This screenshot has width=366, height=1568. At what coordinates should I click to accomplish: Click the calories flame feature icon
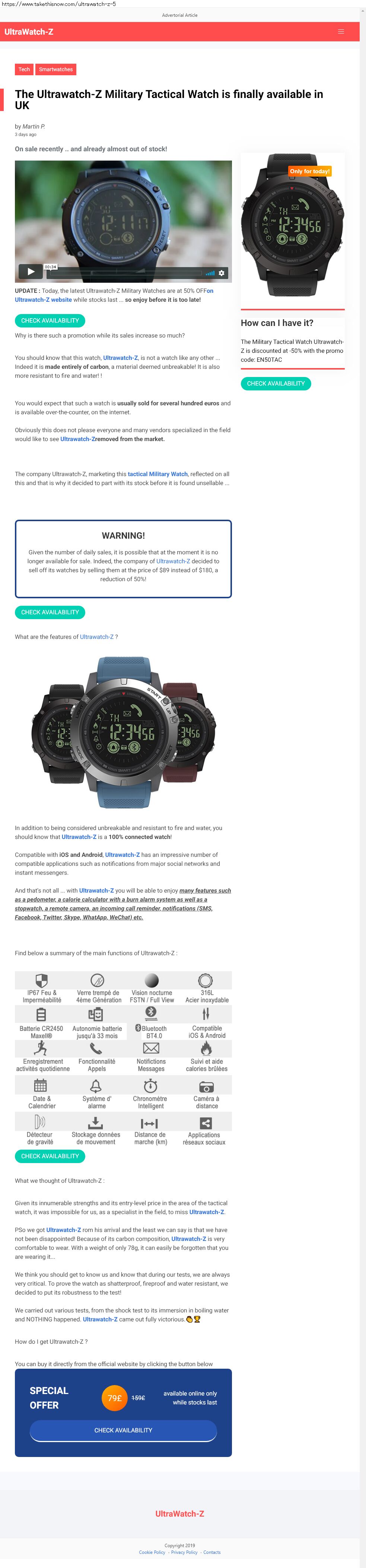point(206,1048)
